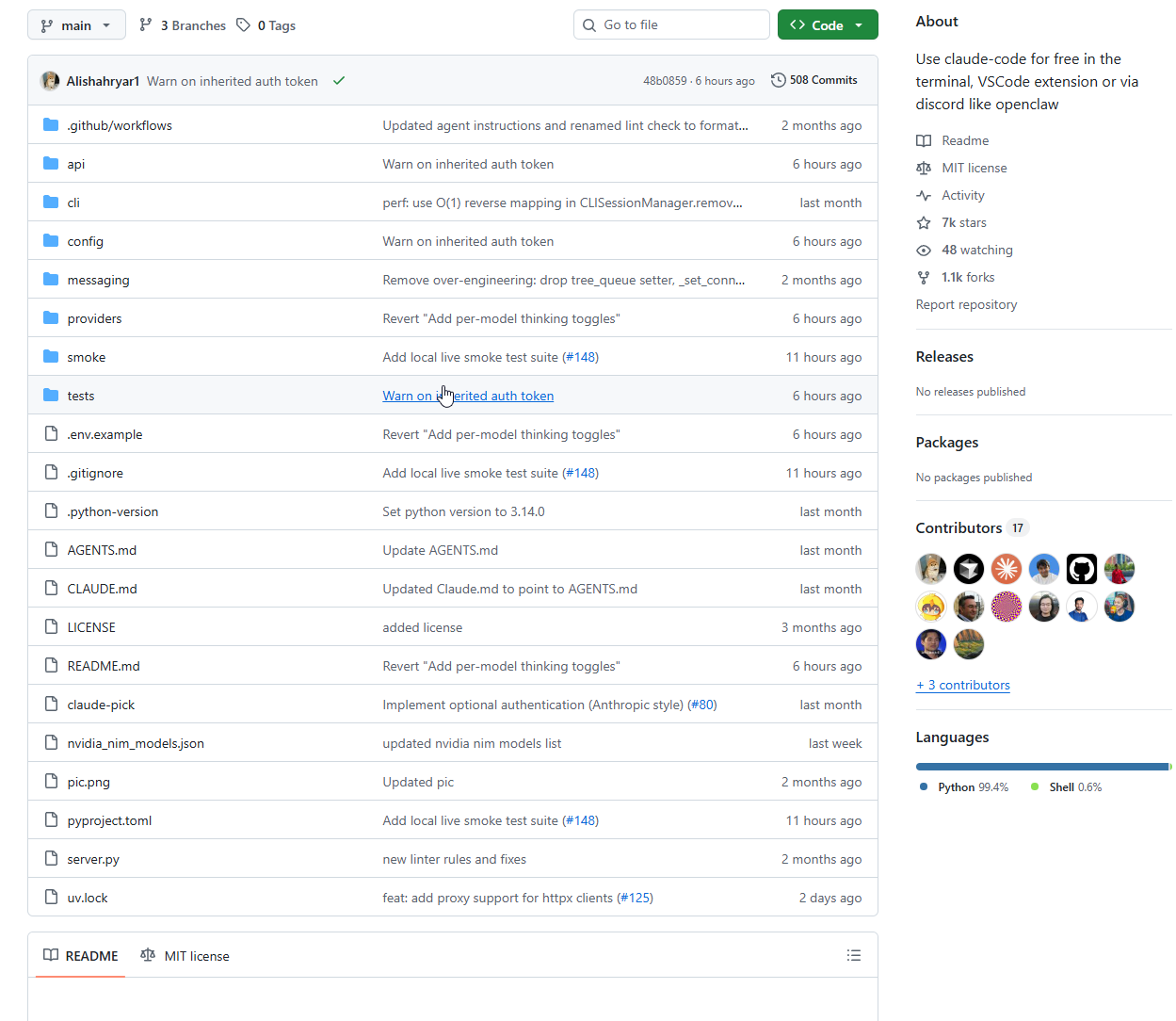View the 0 Tags link
The height and width of the screenshot is (1021, 1176).
(x=266, y=25)
